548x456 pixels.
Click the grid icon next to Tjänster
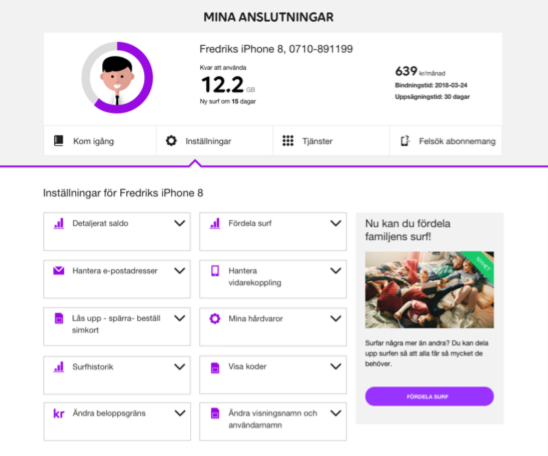(288, 141)
